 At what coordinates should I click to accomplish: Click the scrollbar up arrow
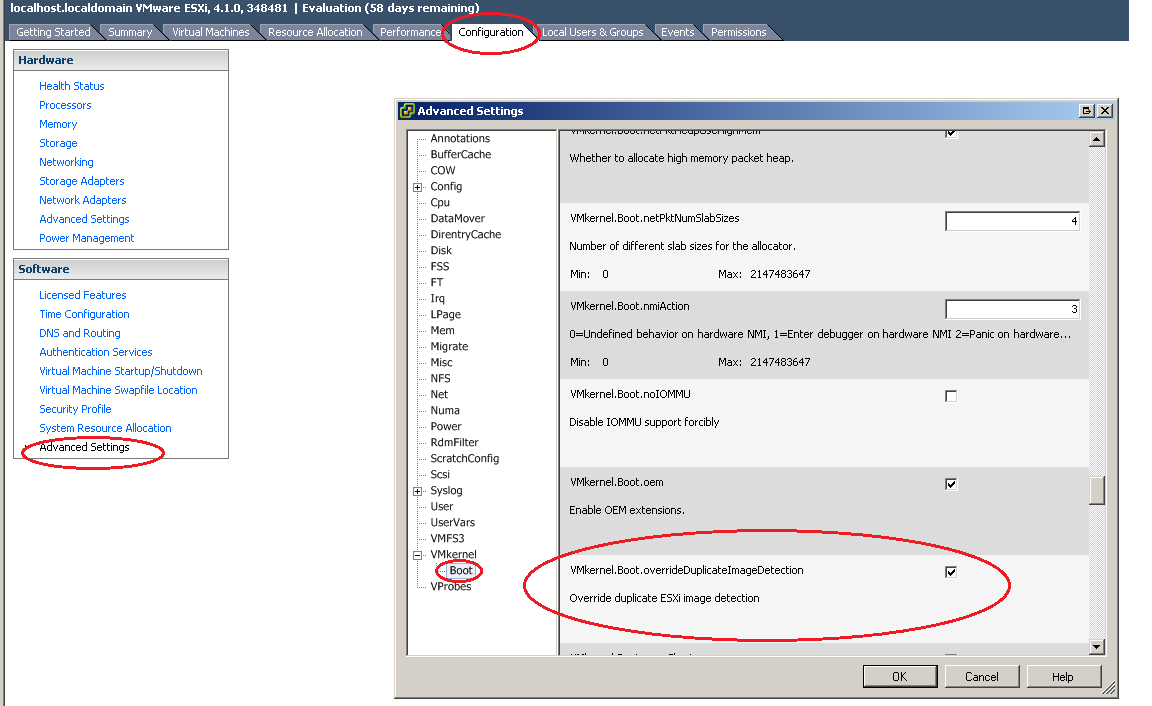(x=1097, y=139)
